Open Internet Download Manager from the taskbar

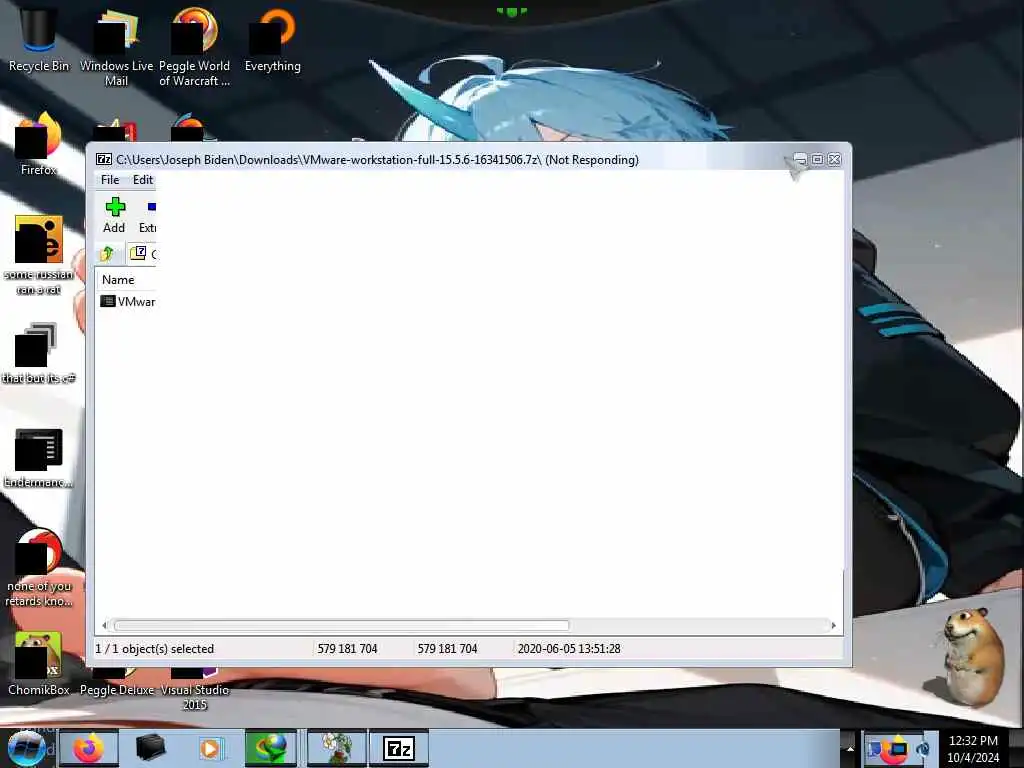(x=270, y=748)
